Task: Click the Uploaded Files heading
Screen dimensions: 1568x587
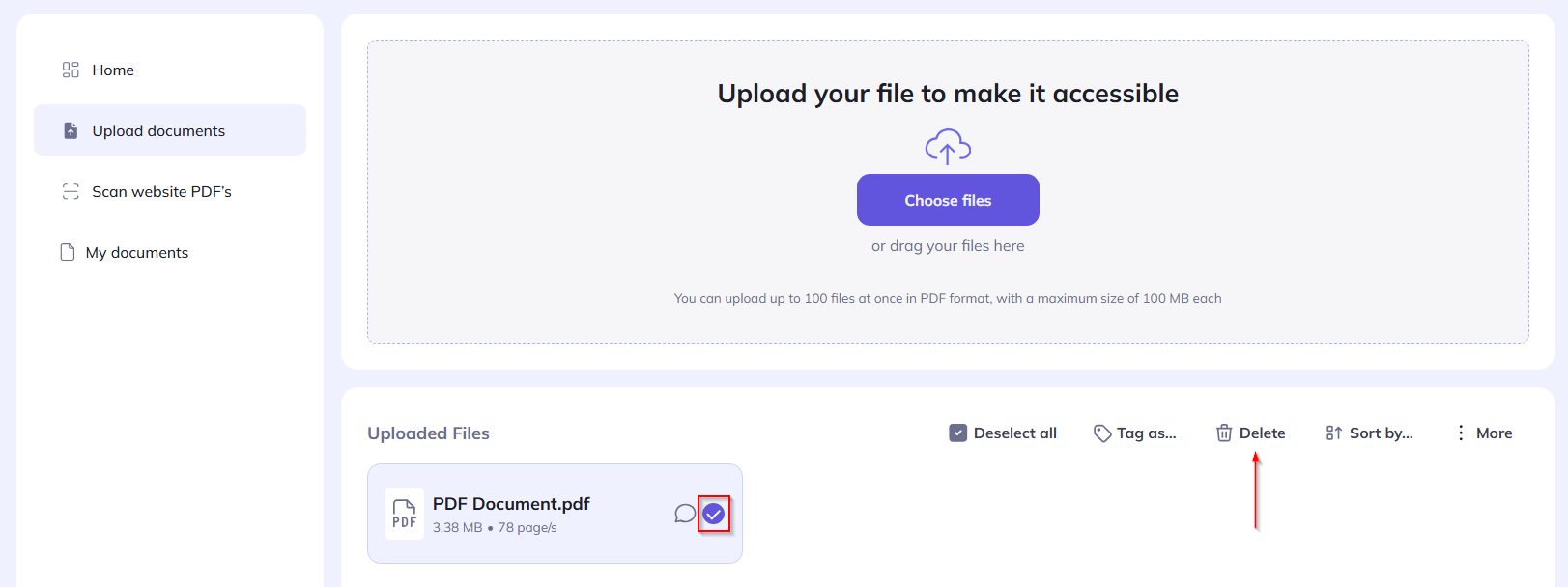Action: [428, 433]
